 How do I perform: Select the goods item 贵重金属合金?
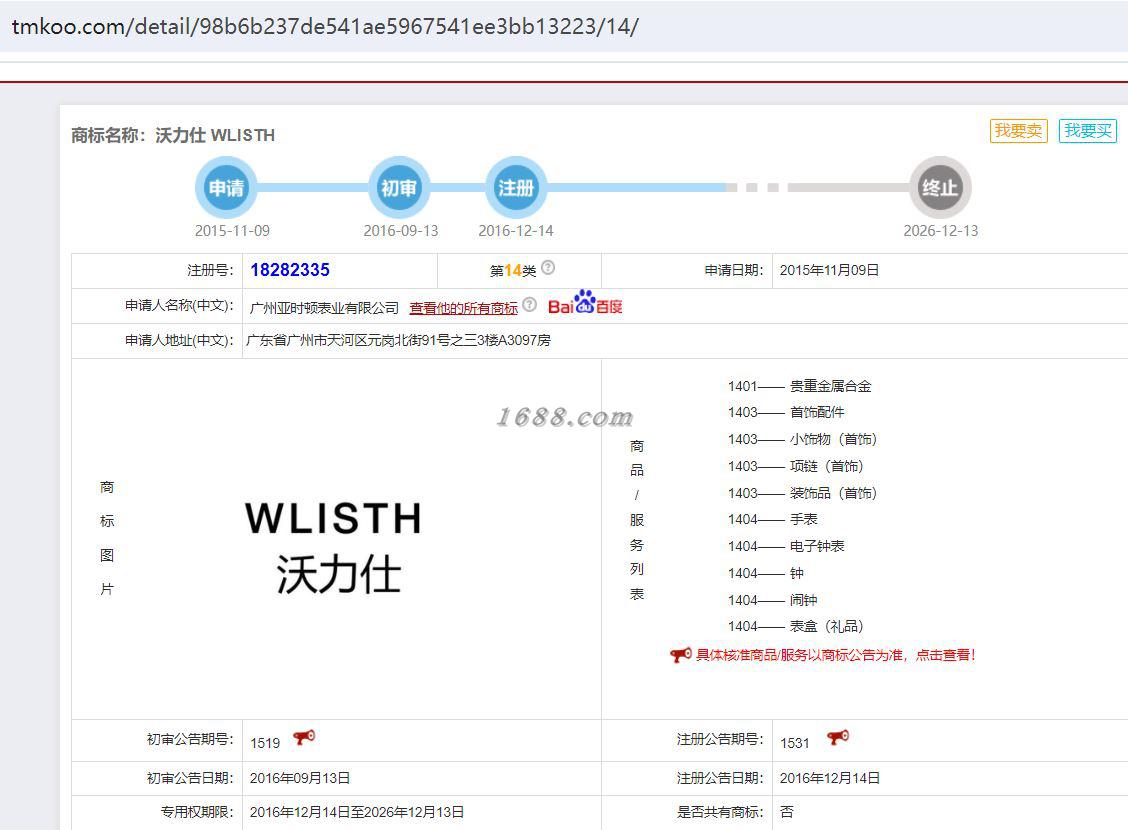pyautogui.click(x=830, y=386)
